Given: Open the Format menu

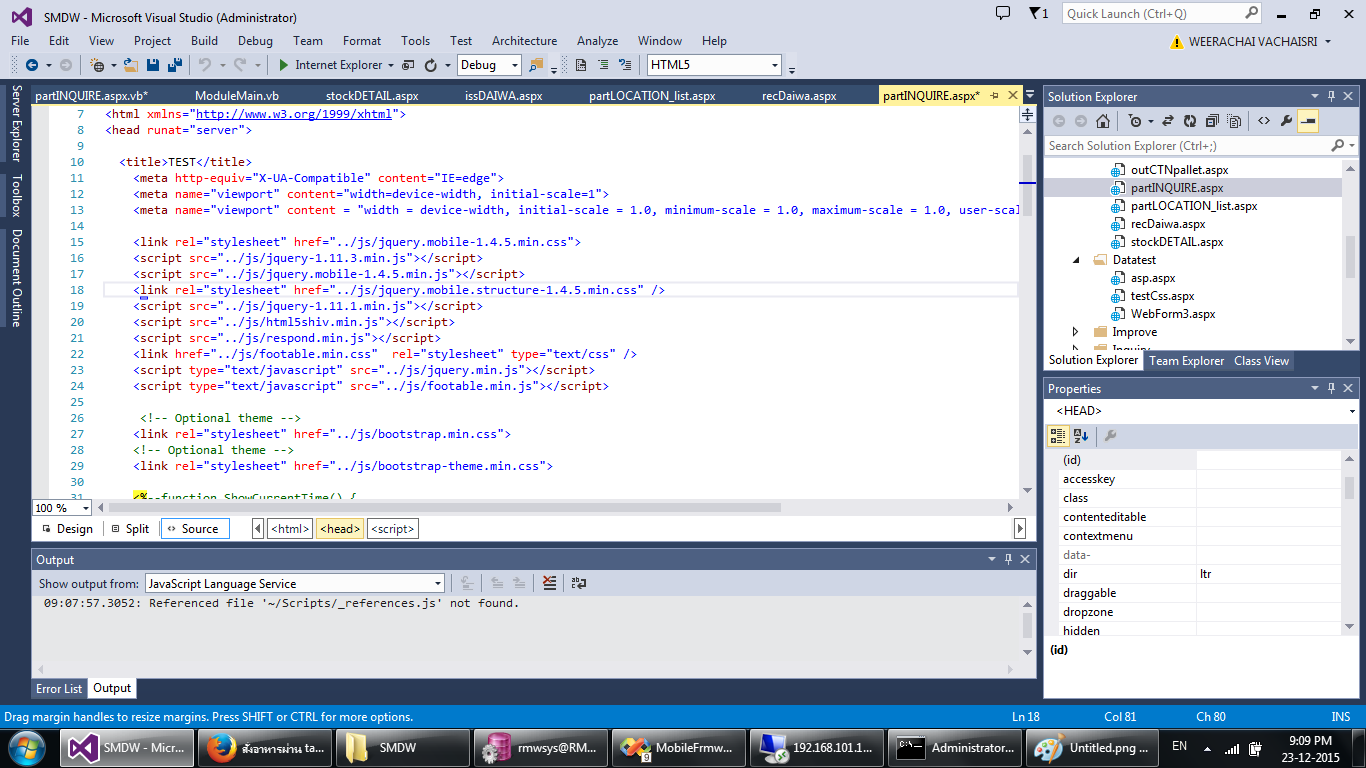Looking at the screenshot, I should [362, 41].
